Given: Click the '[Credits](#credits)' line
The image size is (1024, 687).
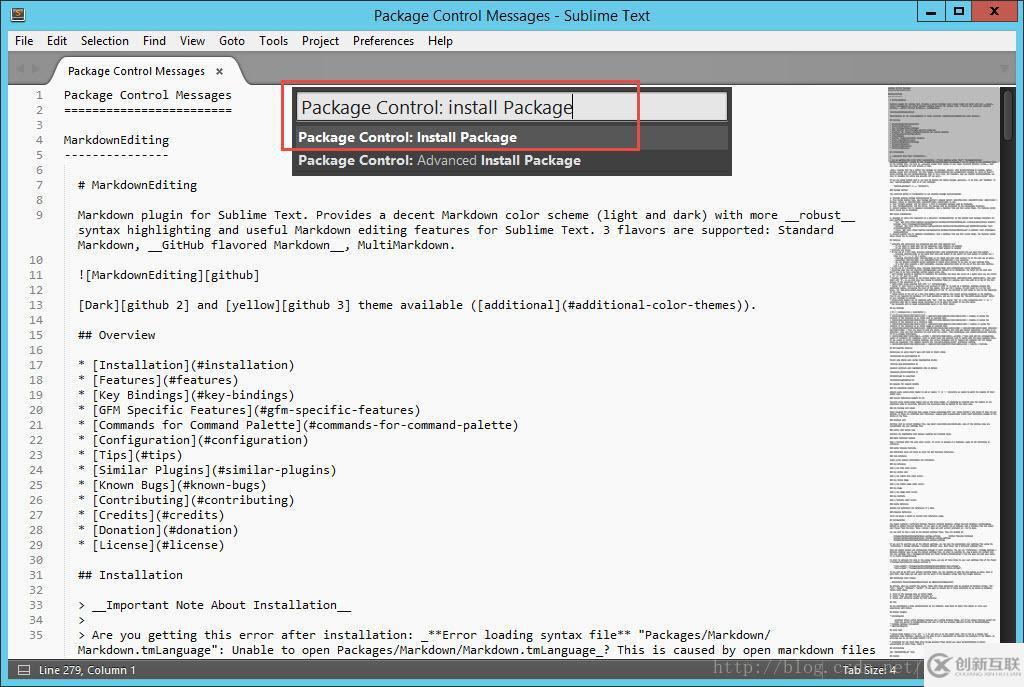Looking at the screenshot, I should 151,515.
